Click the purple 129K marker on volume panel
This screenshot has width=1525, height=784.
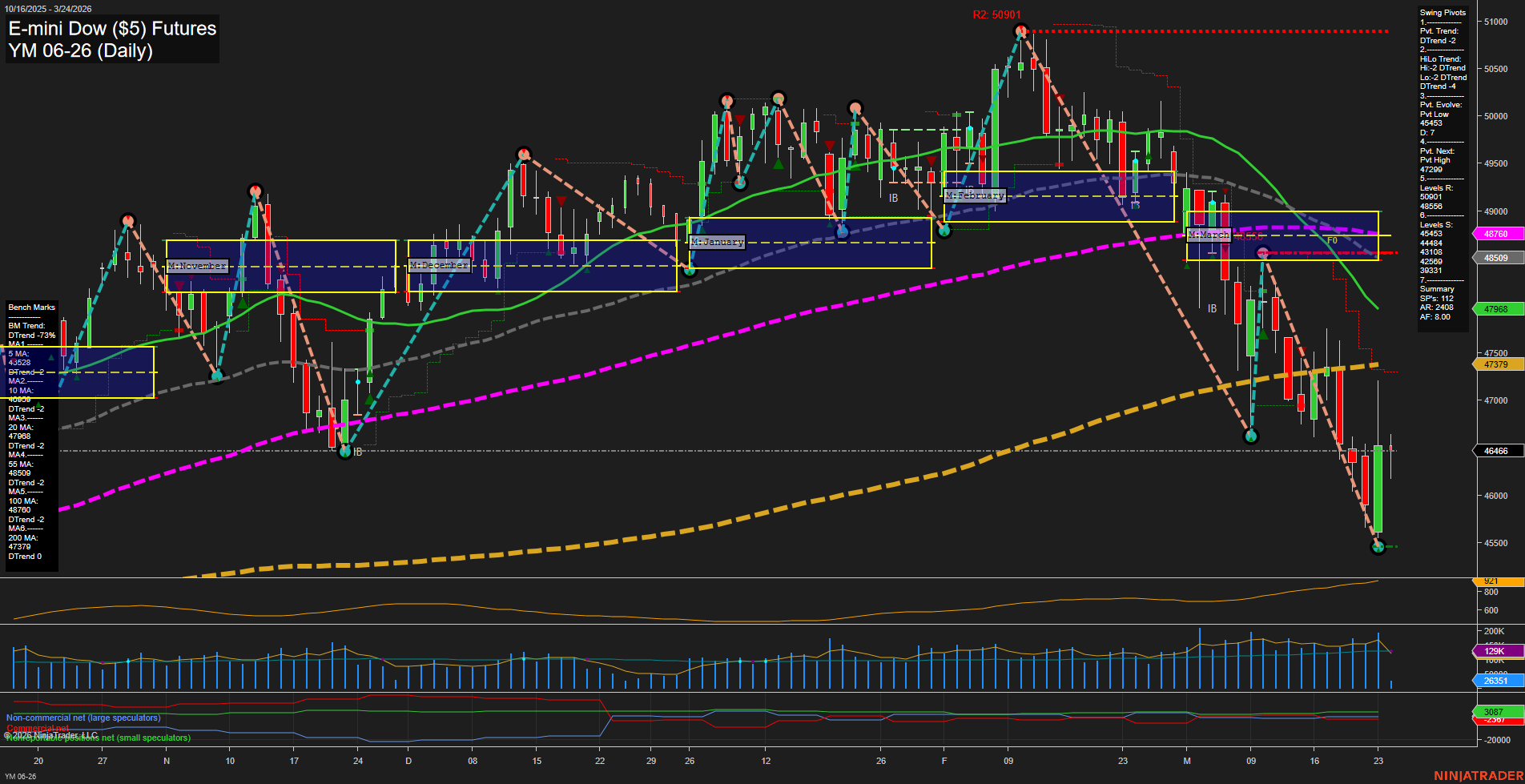[x=1495, y=651]
